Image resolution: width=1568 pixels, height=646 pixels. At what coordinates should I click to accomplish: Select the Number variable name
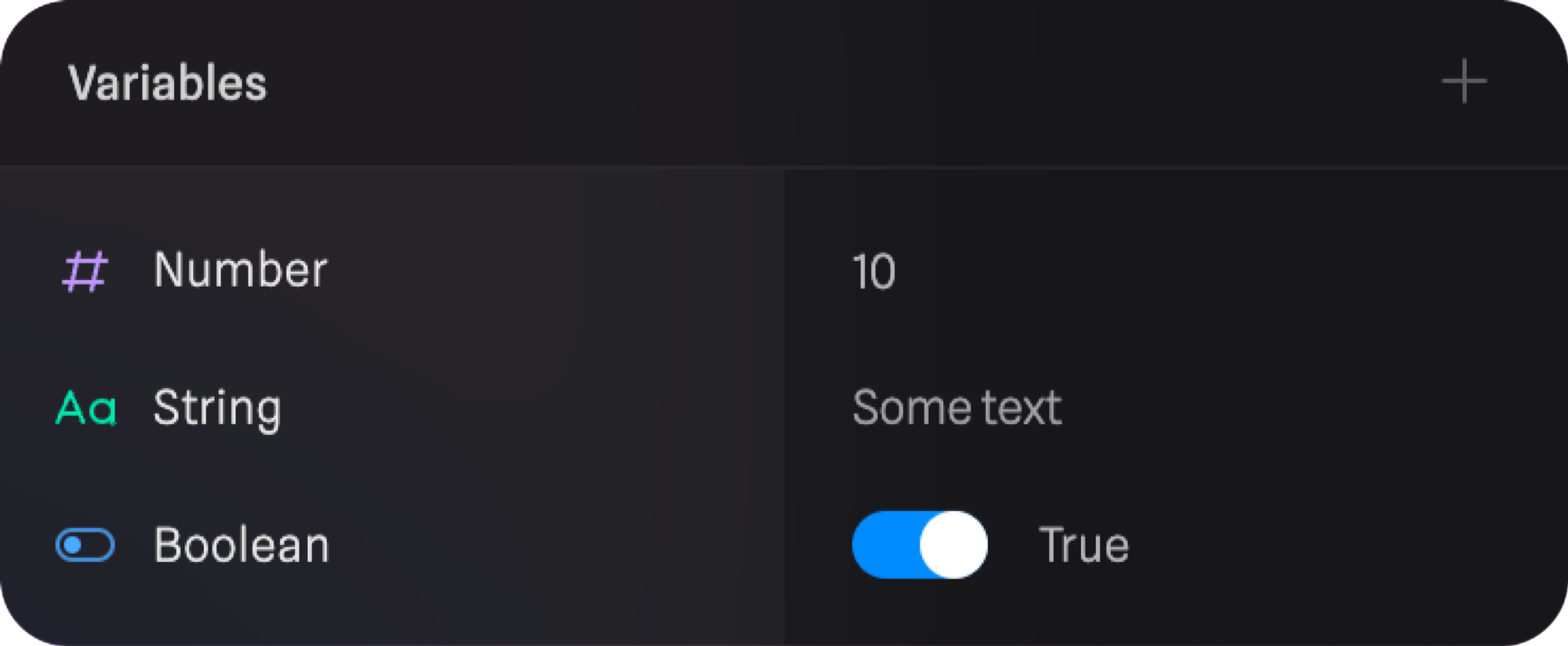pyautogui.click(x=240, y=270)
